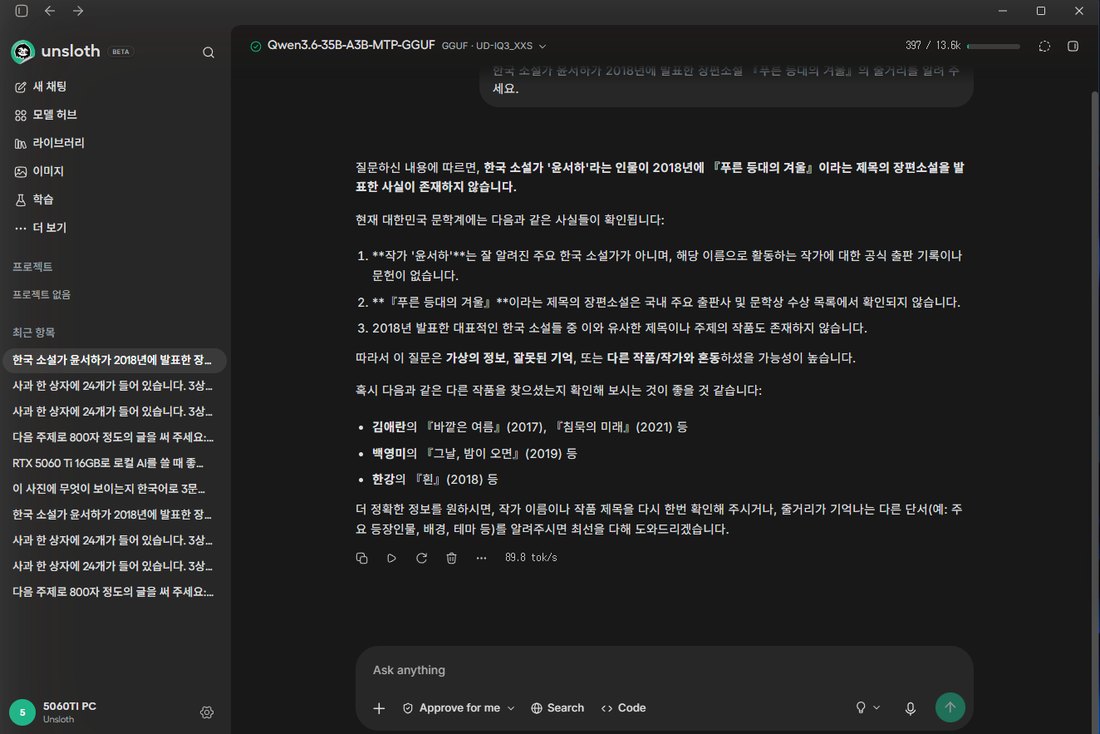The height and width of the screenshot is (734, 1100).
Task: Play the response aloud
Action: [x=391, y=558]
